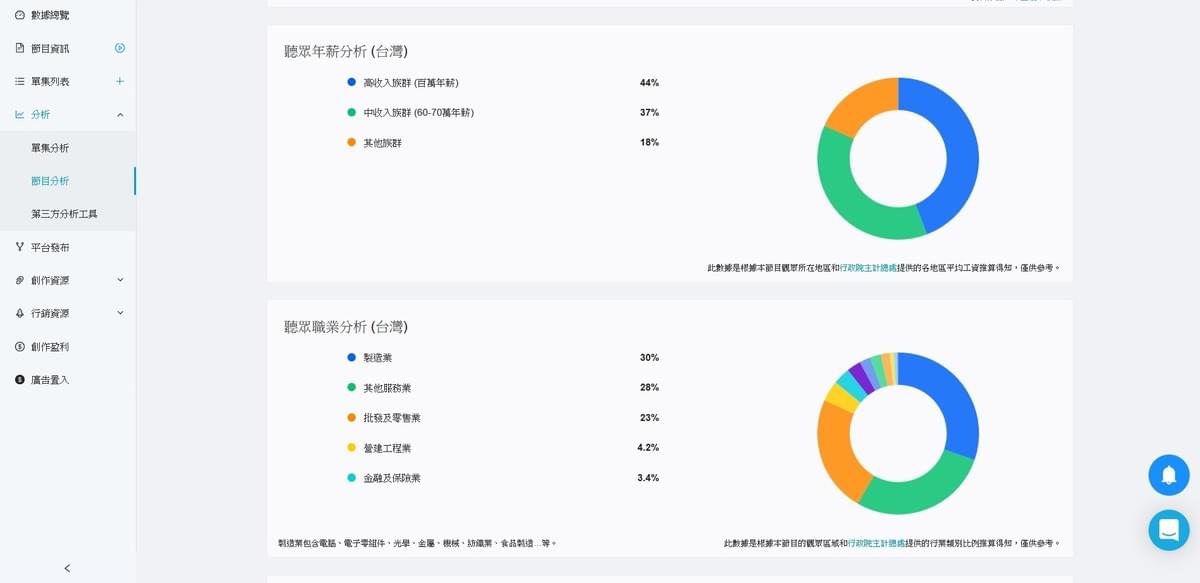Collapse the sidebar with the left arrow
The width and height of the screenshot is (1200, 583).
point(67,568)
